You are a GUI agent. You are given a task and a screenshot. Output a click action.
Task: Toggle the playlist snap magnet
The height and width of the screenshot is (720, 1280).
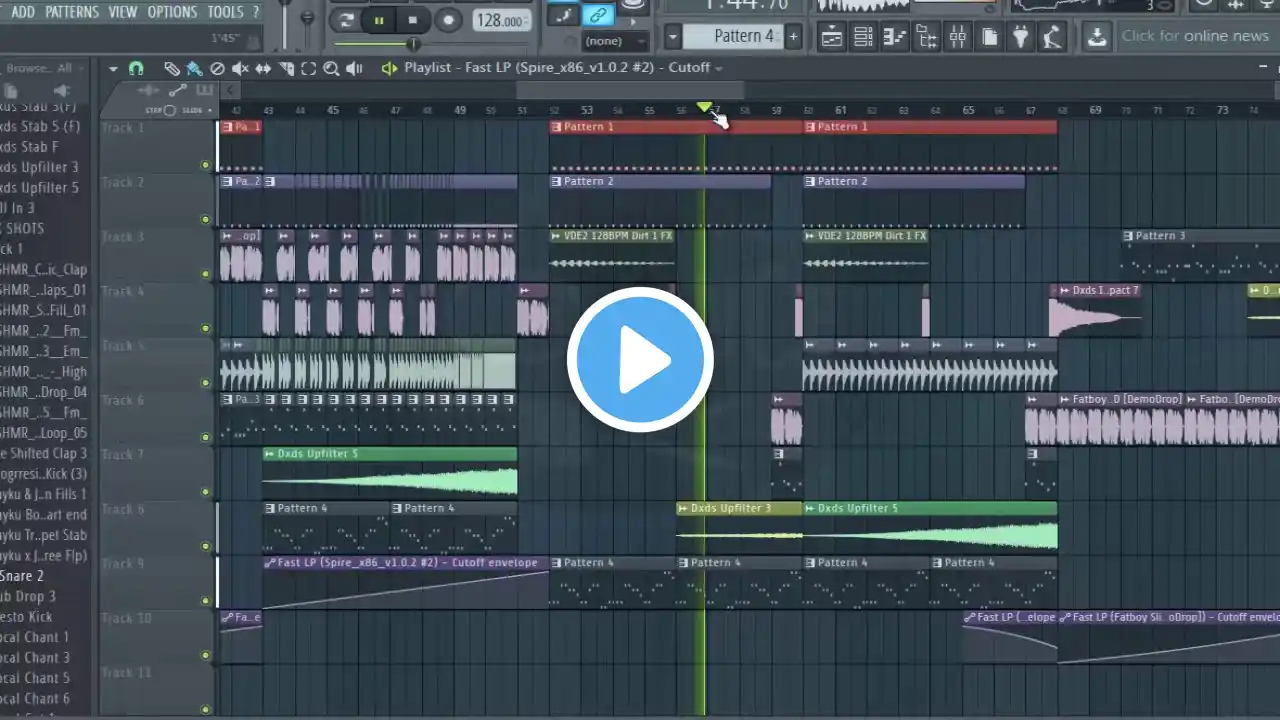pyautogui.click(x=136, y=68)
